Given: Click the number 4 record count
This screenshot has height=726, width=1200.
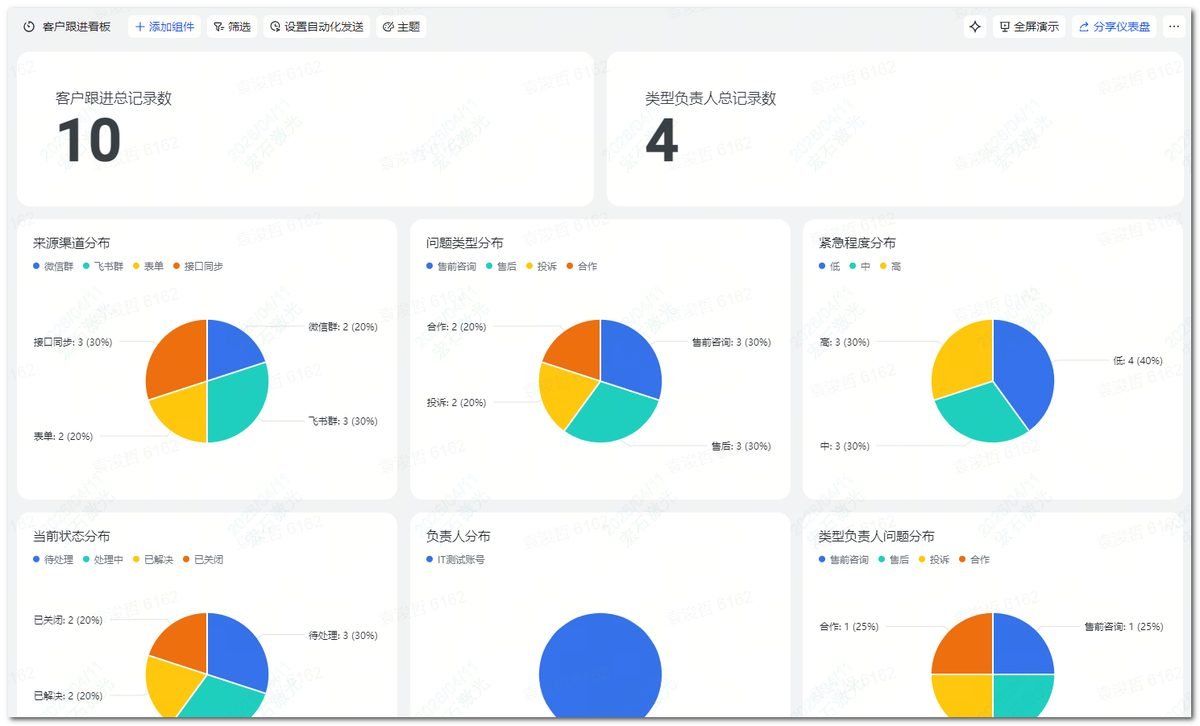Looking at the screenshot, I should pos(662,141).
